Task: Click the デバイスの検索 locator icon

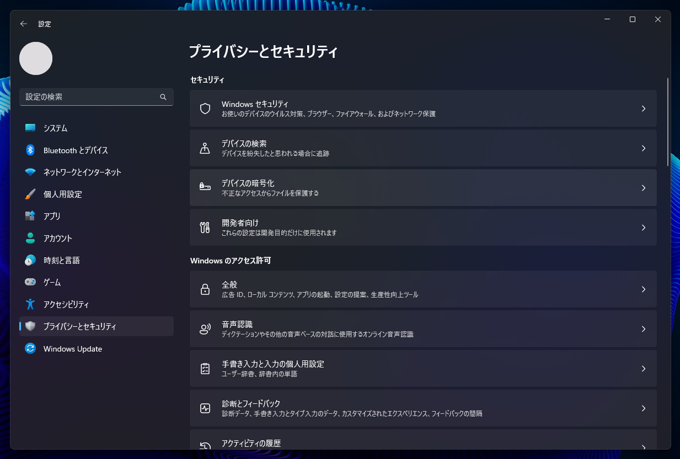Action: [x=205, y=148]
